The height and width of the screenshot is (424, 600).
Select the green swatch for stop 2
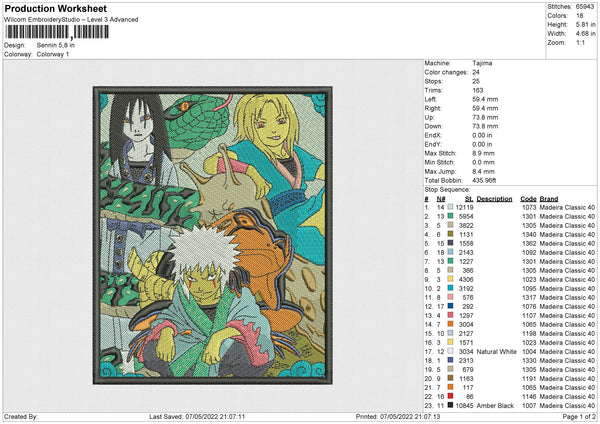pos(450,217)
